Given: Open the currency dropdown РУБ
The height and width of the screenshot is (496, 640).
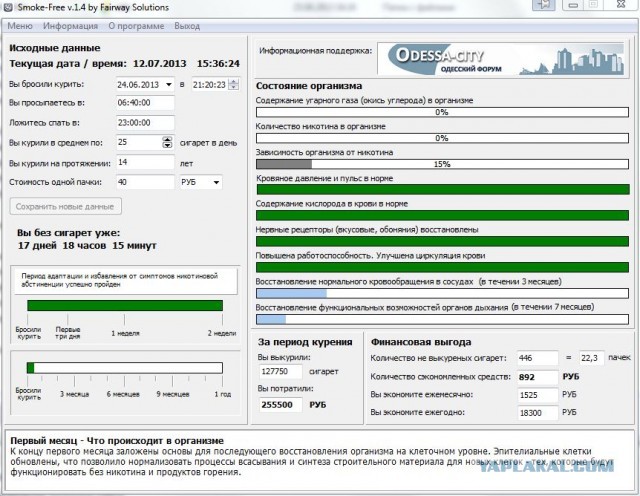Looking at the screenshot, I should [x=201, y=182].
